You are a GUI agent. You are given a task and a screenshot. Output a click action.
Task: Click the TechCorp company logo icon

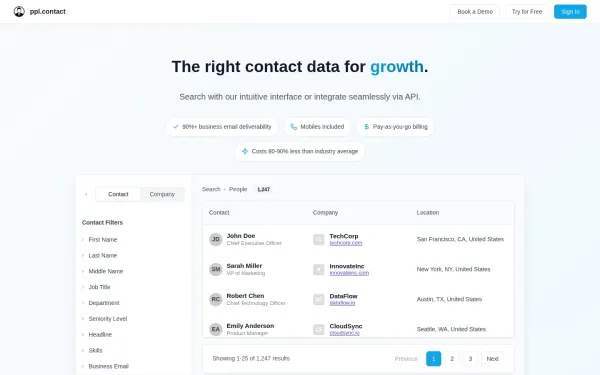click(x=318, y=239)
